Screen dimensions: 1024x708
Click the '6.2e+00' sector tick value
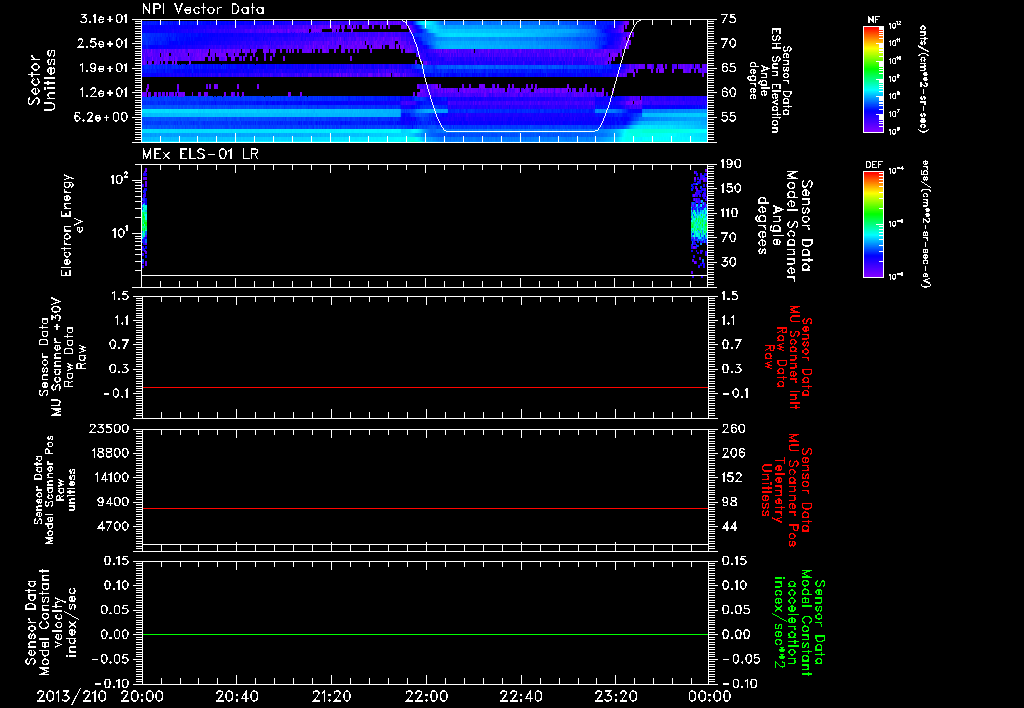pyautogui.click(x=103, y=118)
